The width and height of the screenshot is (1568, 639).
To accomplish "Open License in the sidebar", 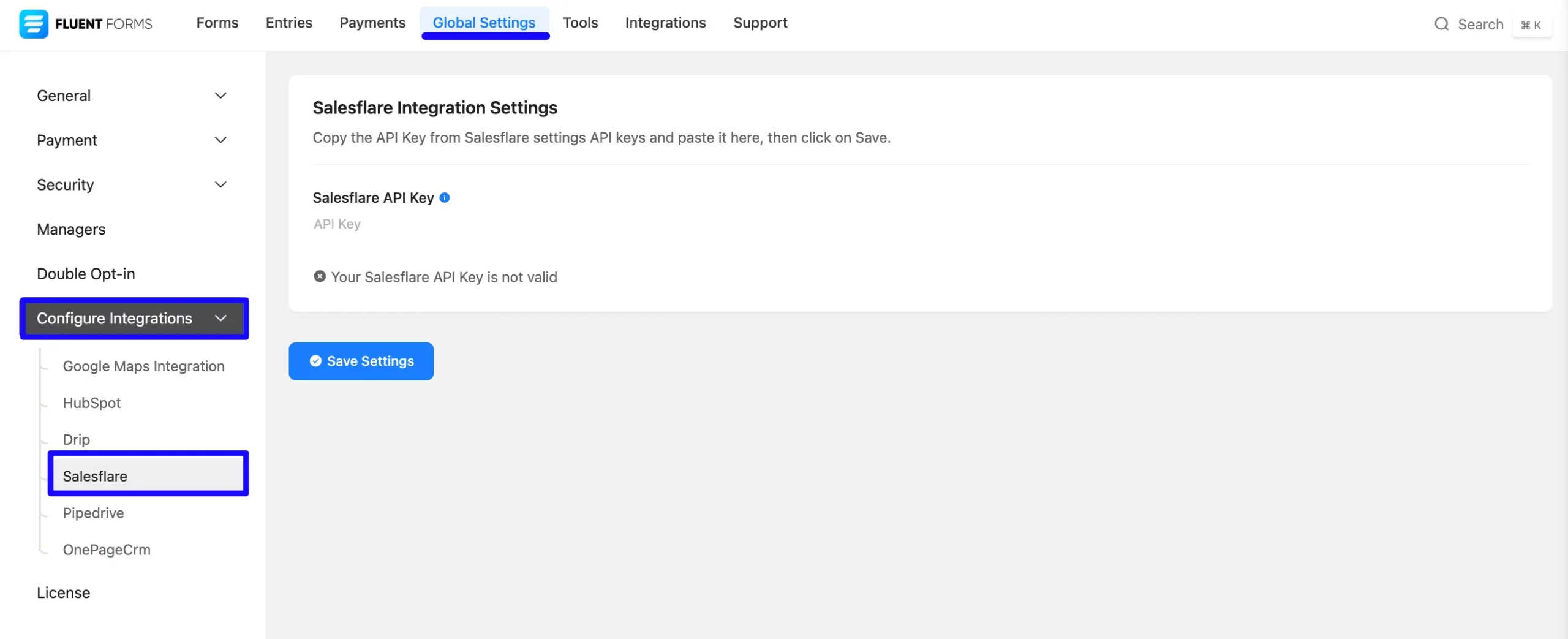I will pyautogui.click(x=64, y=592).
